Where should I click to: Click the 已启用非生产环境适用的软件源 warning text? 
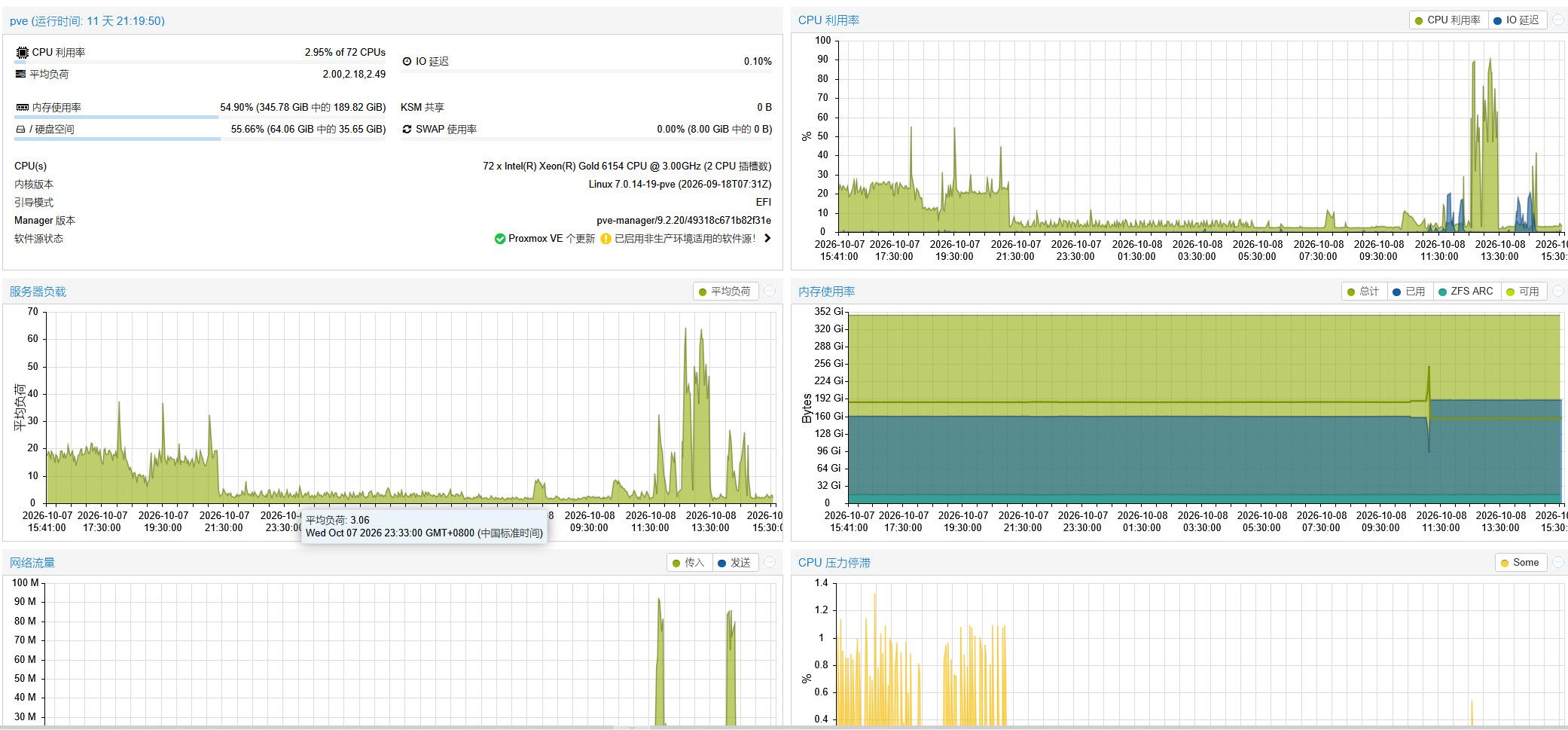click(x=685, y=239)
